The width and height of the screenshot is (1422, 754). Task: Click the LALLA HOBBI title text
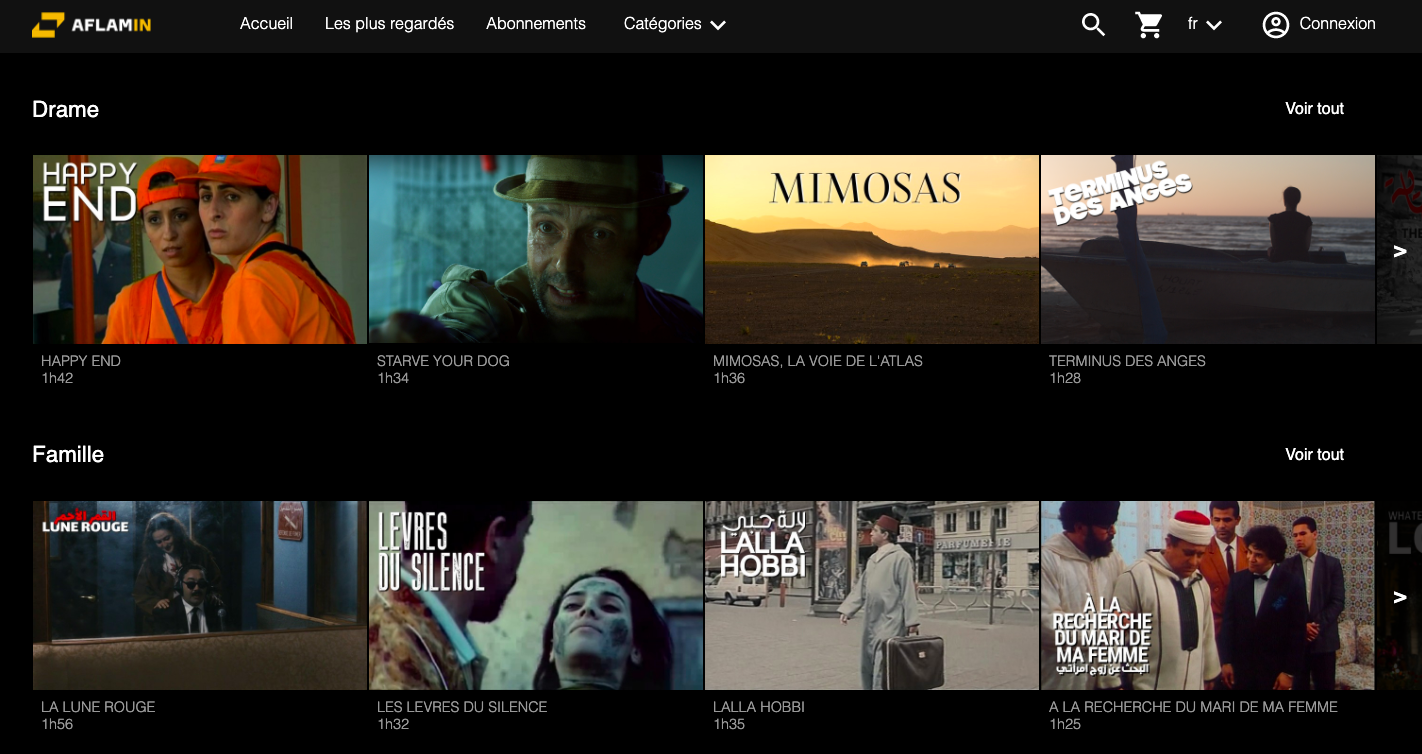click(x=759, y=707)
